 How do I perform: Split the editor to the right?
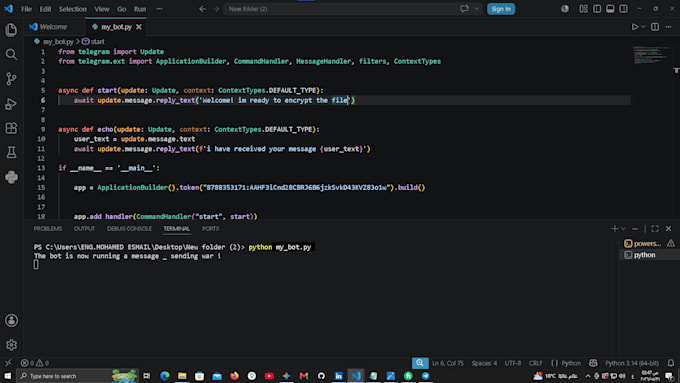pyautogui.click(x=655, y=27)
